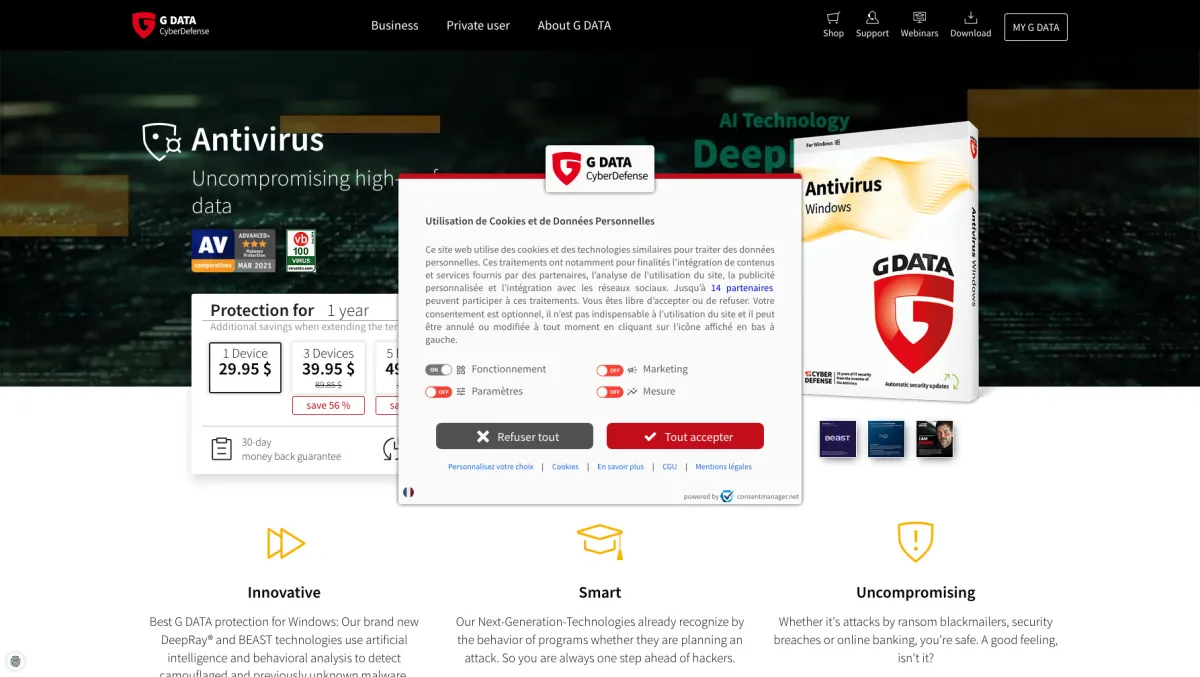The image size is (1200, 677).
Task: Click the 30-day money back guarantee text
Action: click(291, 449)
